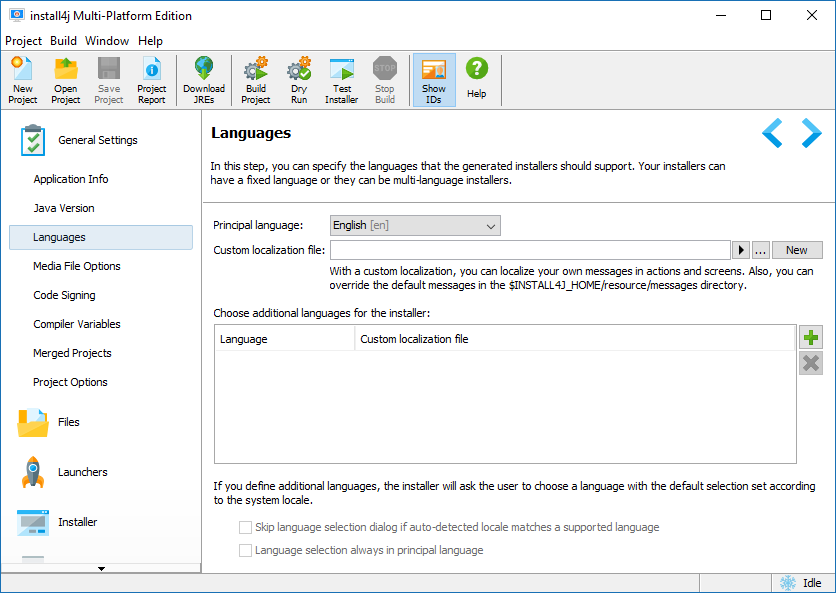
Task: Open the variable selector arrow for custom localization file
Action: (x=741, y=250)
